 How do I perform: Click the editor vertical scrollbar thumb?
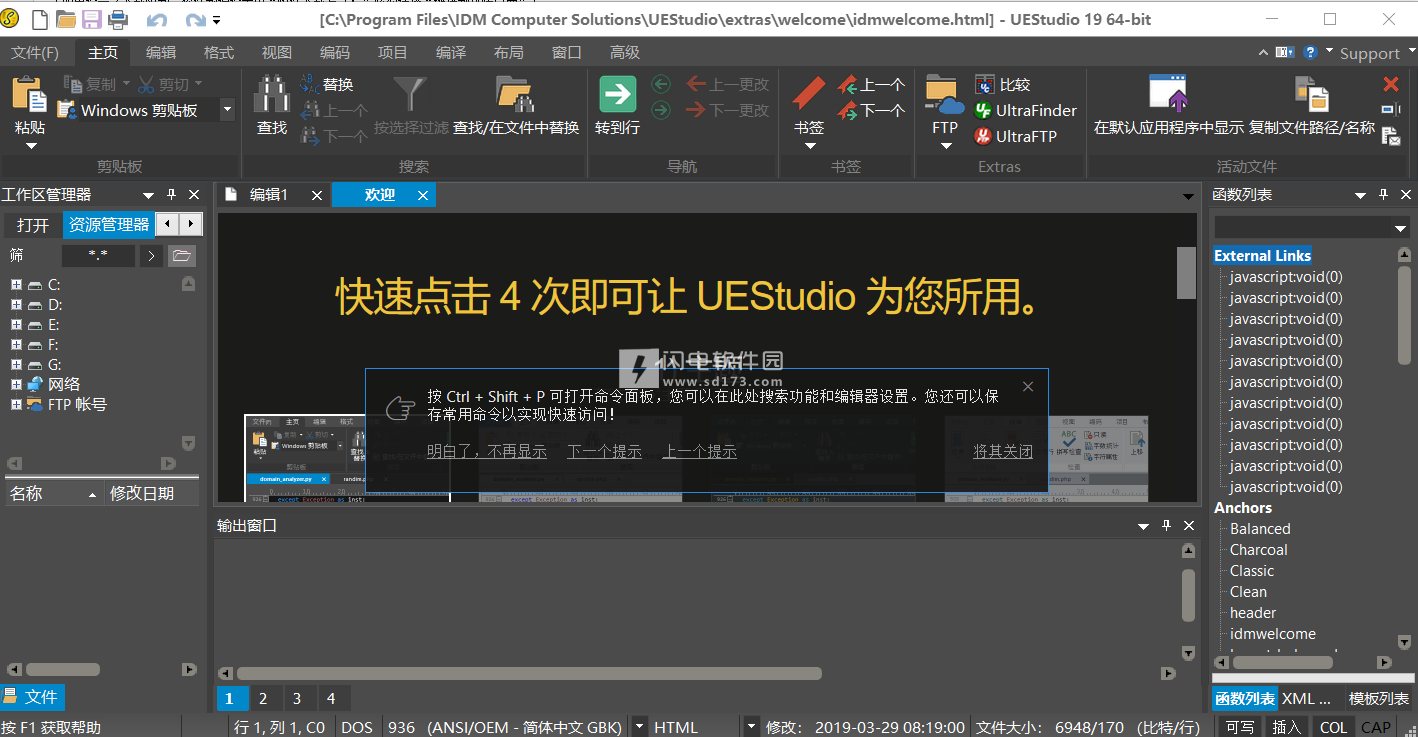pos(1187,273)
